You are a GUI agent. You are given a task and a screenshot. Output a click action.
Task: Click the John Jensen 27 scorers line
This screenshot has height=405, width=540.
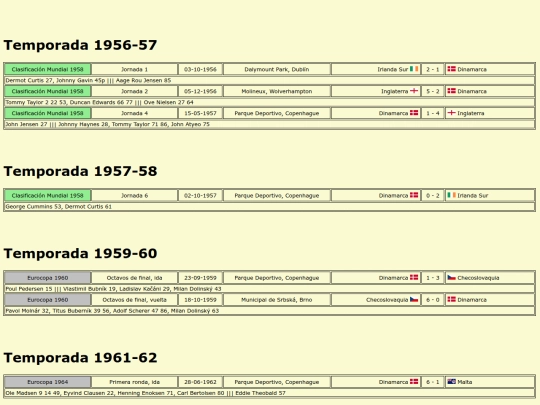[x=270, y=124]
